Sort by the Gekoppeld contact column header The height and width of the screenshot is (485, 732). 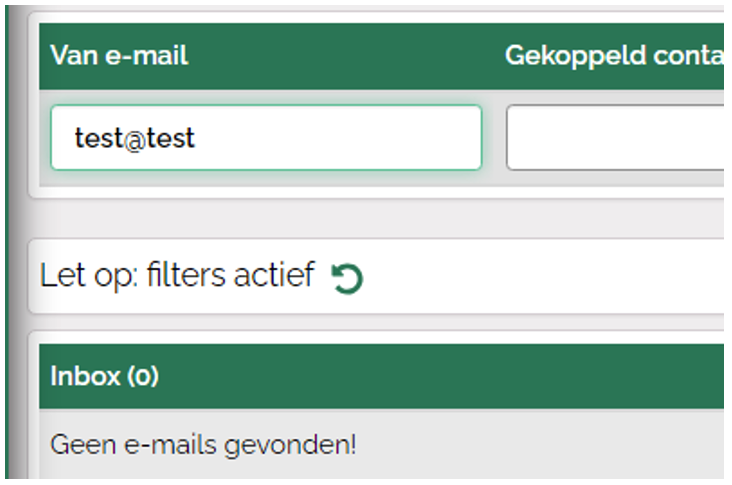coord(613,56)
